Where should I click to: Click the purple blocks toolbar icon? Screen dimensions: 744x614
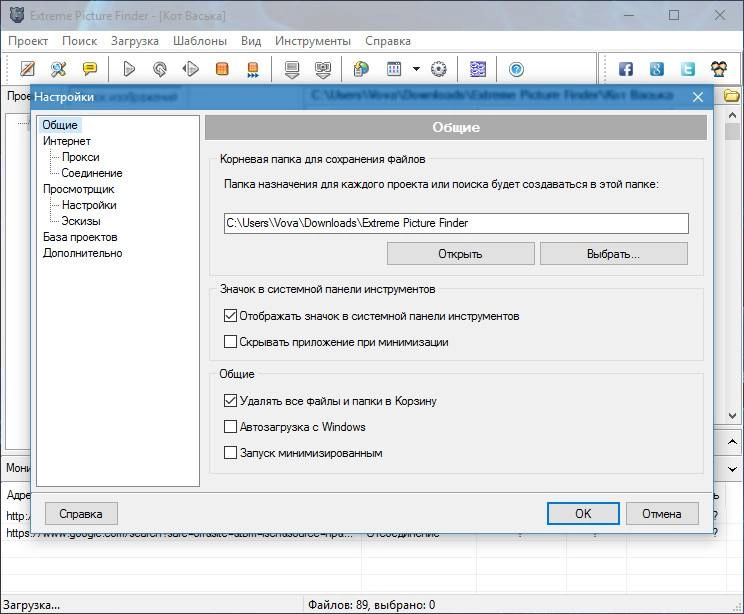click(x=477, y=69)
